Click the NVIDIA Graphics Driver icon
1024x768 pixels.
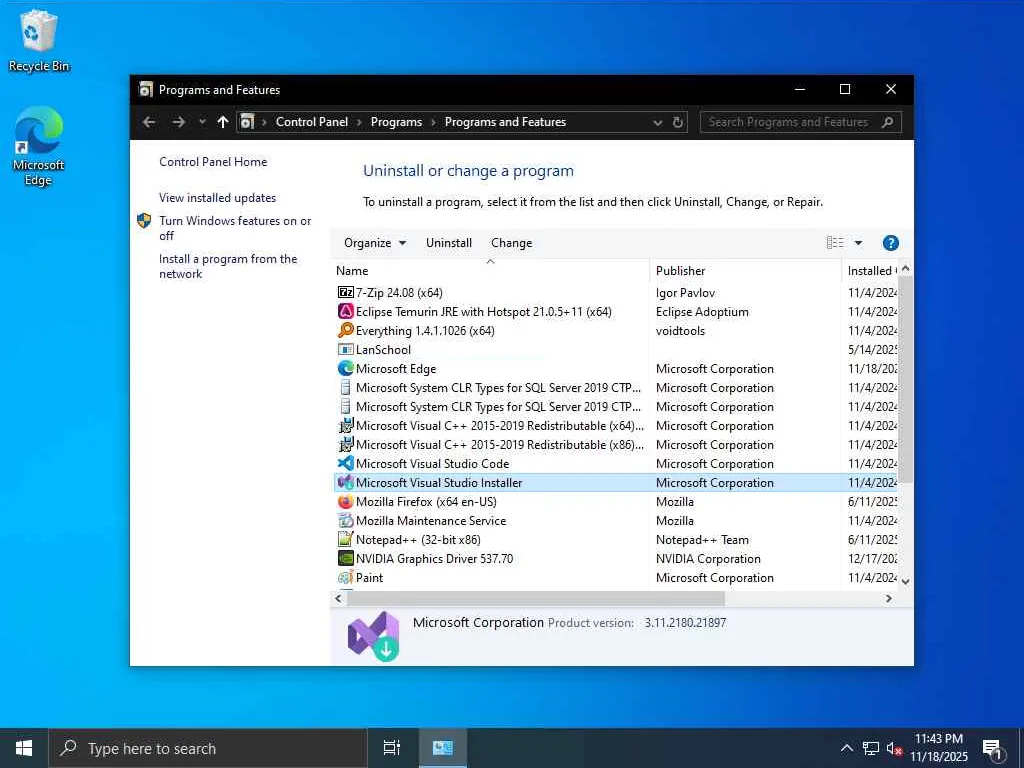[345, 558]
